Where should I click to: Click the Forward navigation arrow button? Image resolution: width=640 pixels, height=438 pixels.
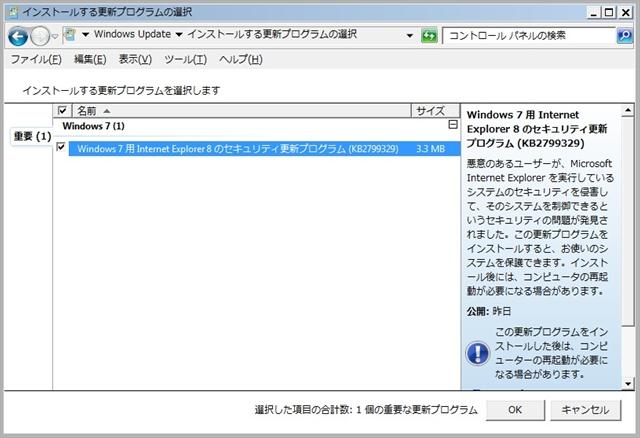pos(40,36)
